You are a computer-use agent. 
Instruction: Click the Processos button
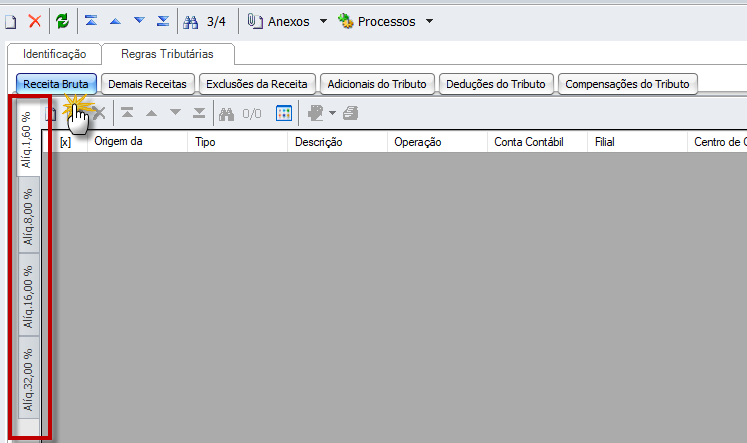coord(377,21)
